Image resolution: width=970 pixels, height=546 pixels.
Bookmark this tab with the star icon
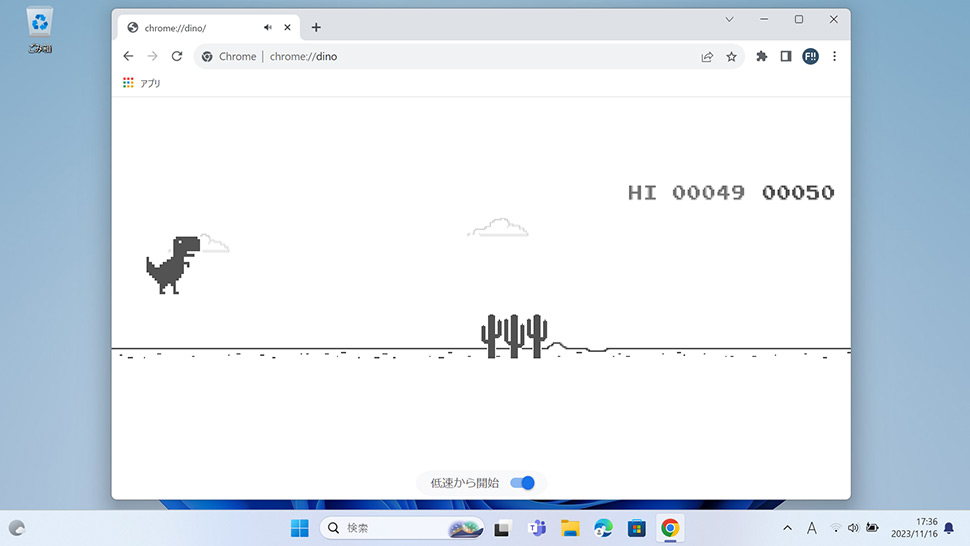tap(731, 57)
